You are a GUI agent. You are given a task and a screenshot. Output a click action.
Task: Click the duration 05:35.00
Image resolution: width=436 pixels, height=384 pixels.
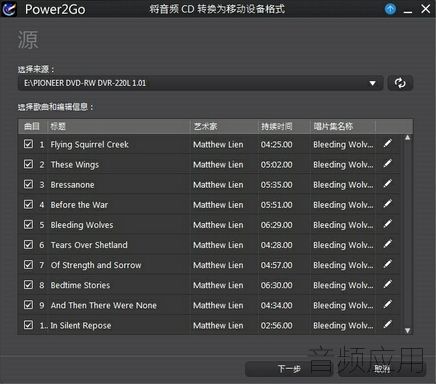tap(276, 185)
